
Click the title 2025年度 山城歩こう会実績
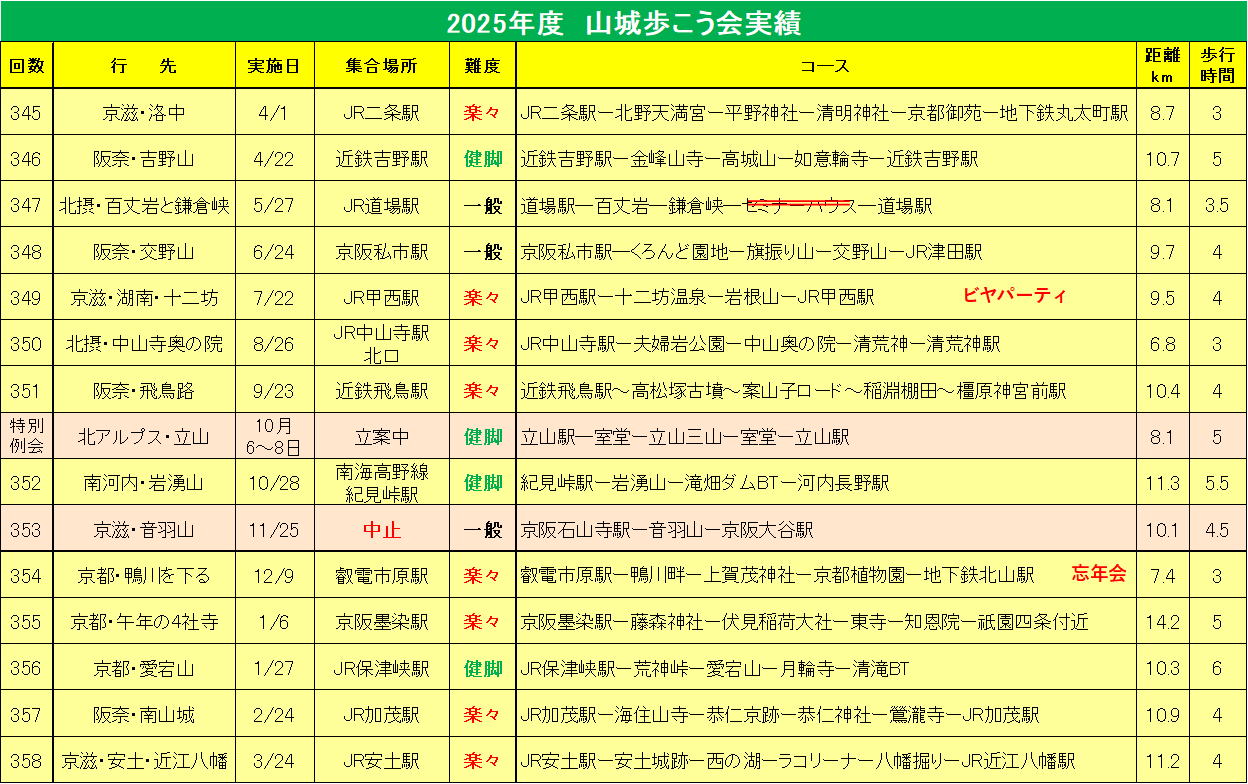(x=623, y=22)
